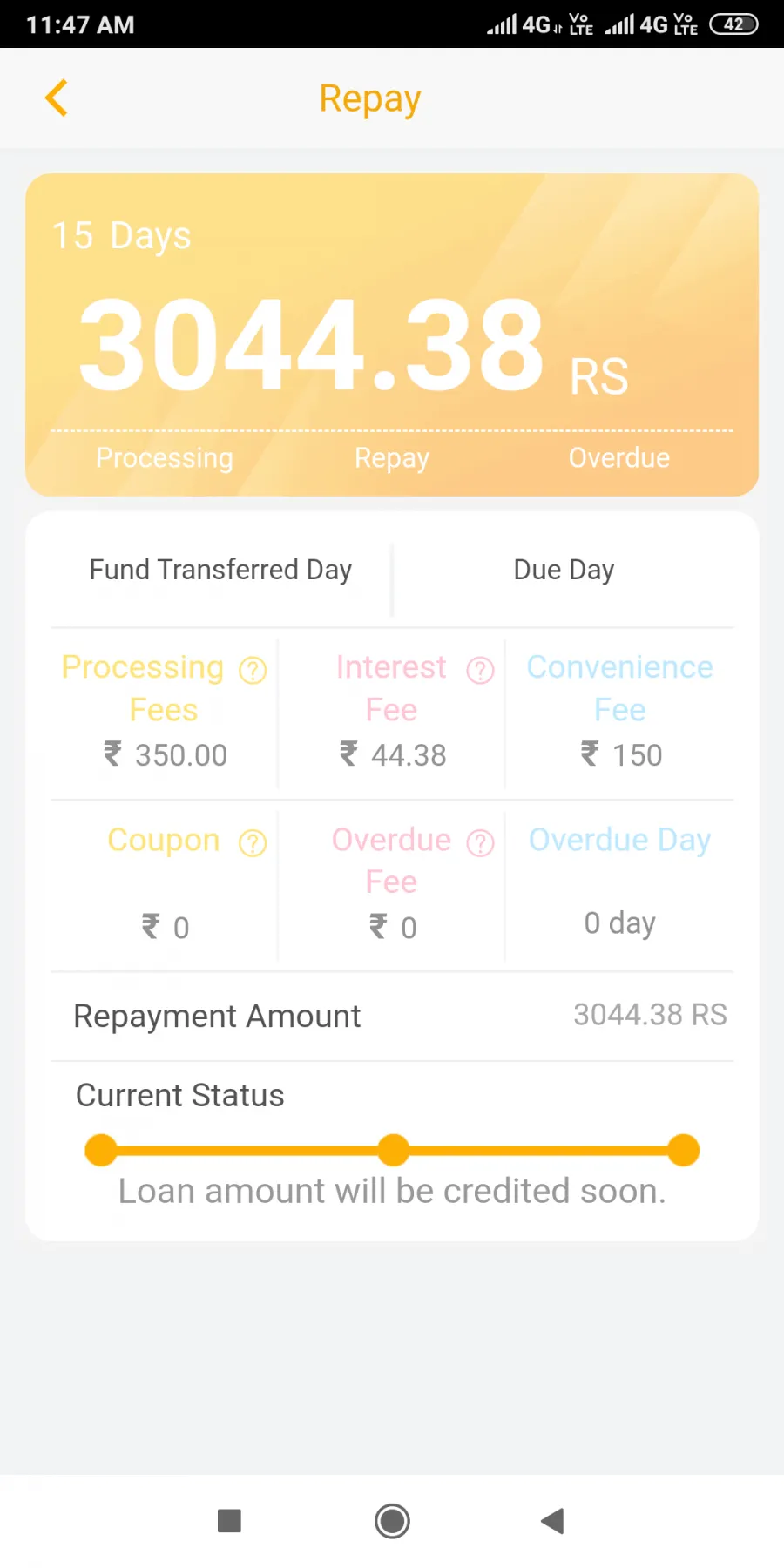Open the Interest Fee help icon
The height and width of the screenshot is (1568, 784).
[480, 670]
